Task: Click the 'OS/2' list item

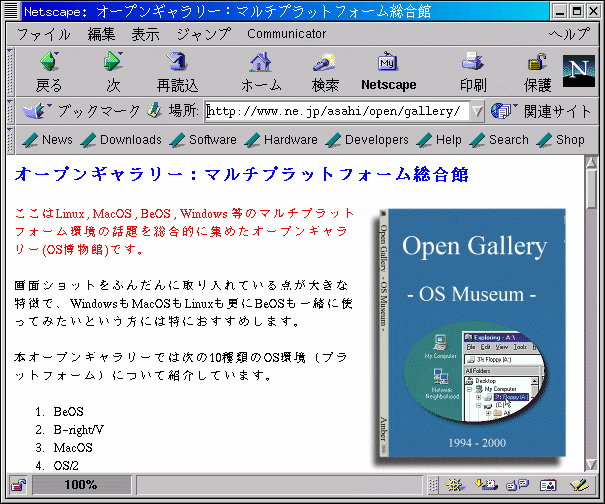Action: (66, 466)
